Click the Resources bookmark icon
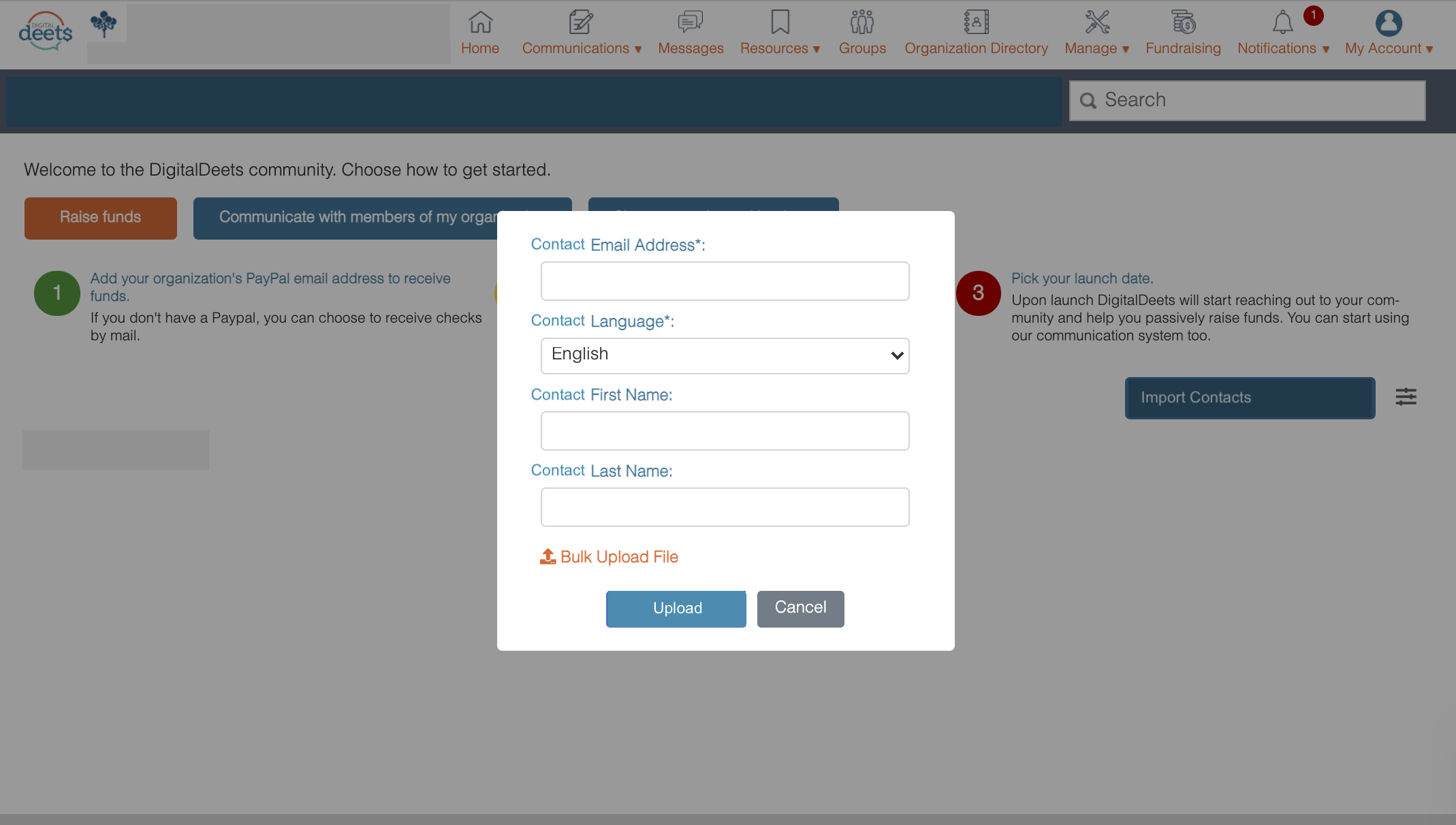 click(780, 22)
